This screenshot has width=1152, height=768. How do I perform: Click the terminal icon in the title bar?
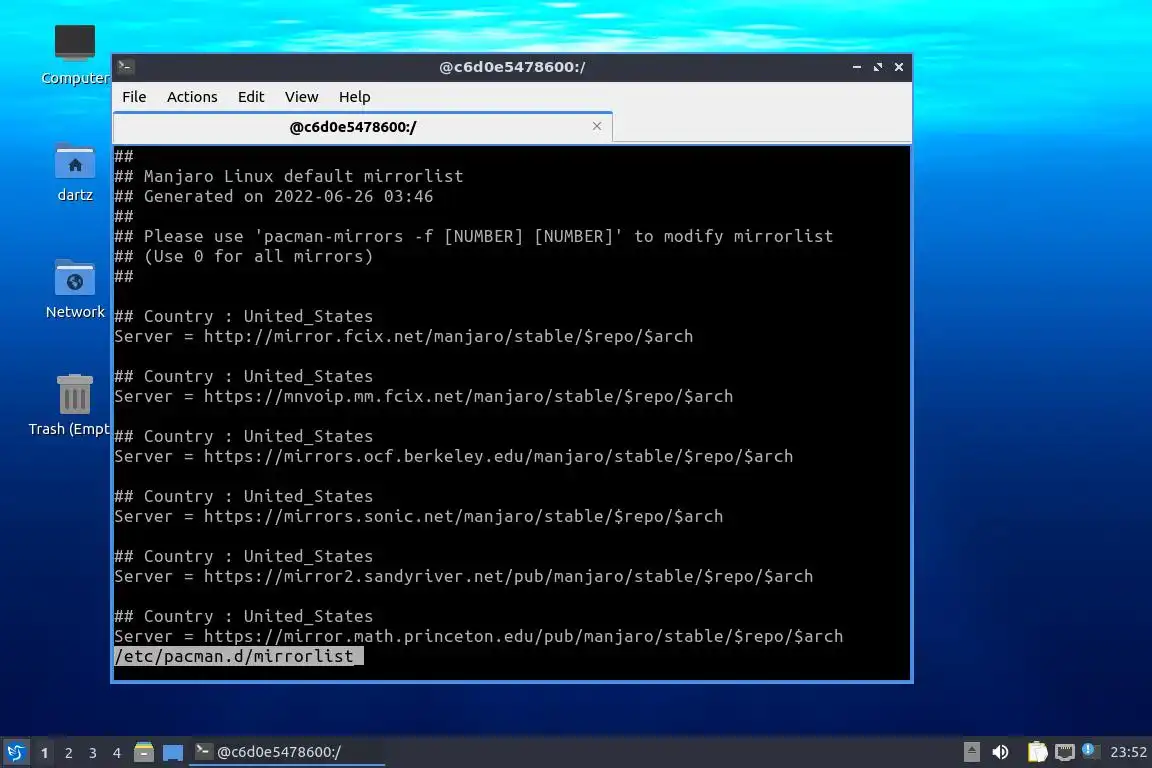[x=126, y=67]
